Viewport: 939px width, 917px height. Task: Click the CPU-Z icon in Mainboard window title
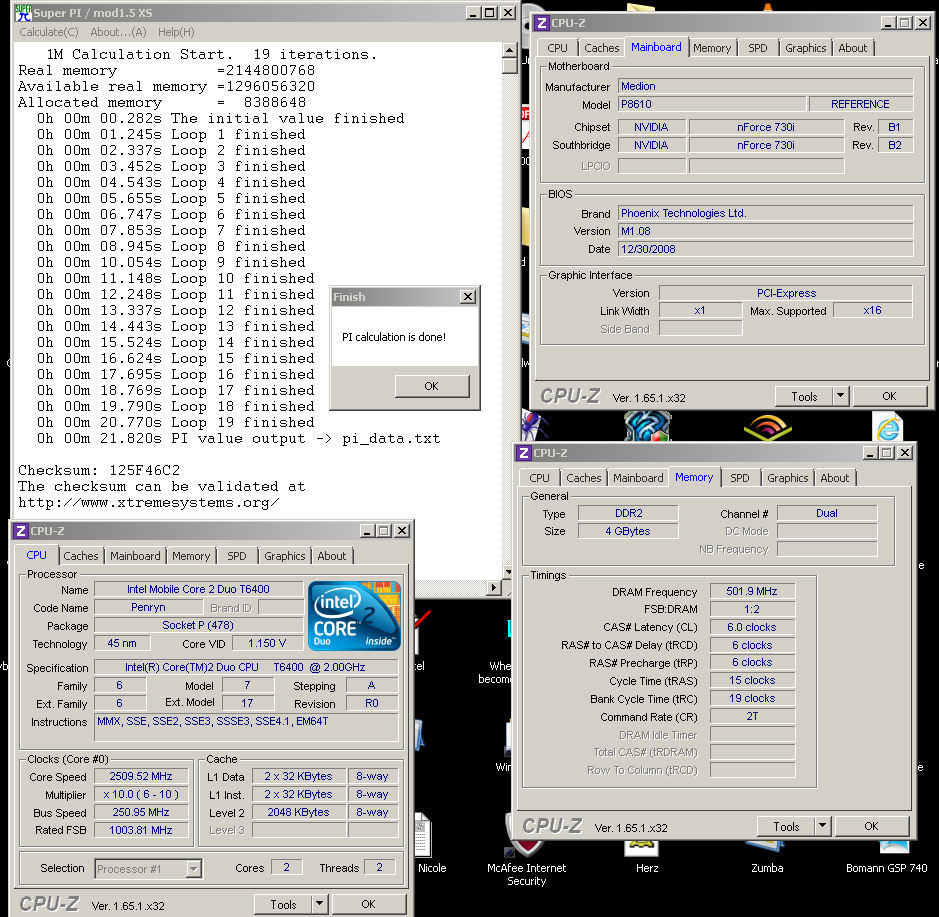[541, 23]
